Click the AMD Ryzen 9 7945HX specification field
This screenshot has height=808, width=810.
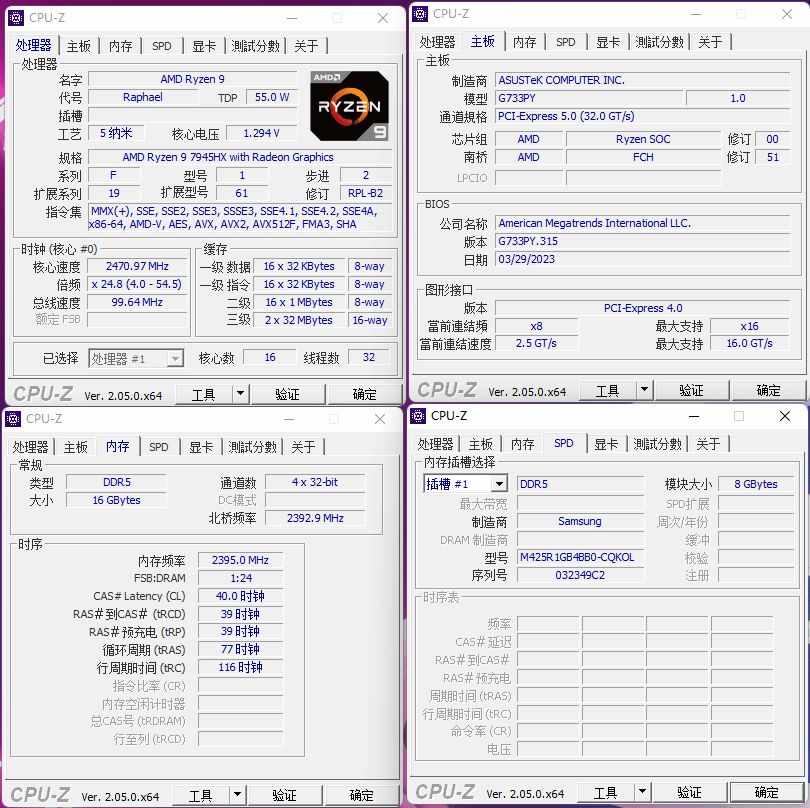click(241, 157)
